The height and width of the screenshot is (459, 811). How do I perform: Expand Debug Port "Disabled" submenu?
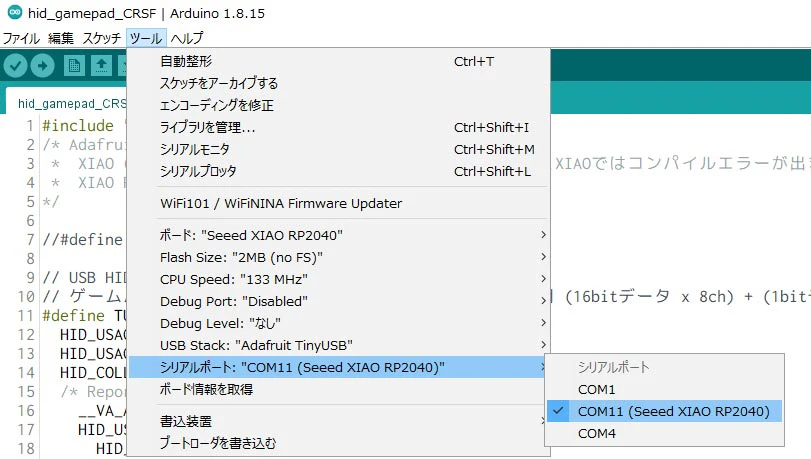pos(339,301)
